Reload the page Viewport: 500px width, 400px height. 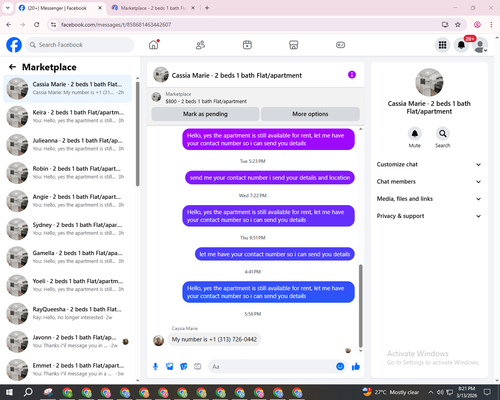pos(37,24)
